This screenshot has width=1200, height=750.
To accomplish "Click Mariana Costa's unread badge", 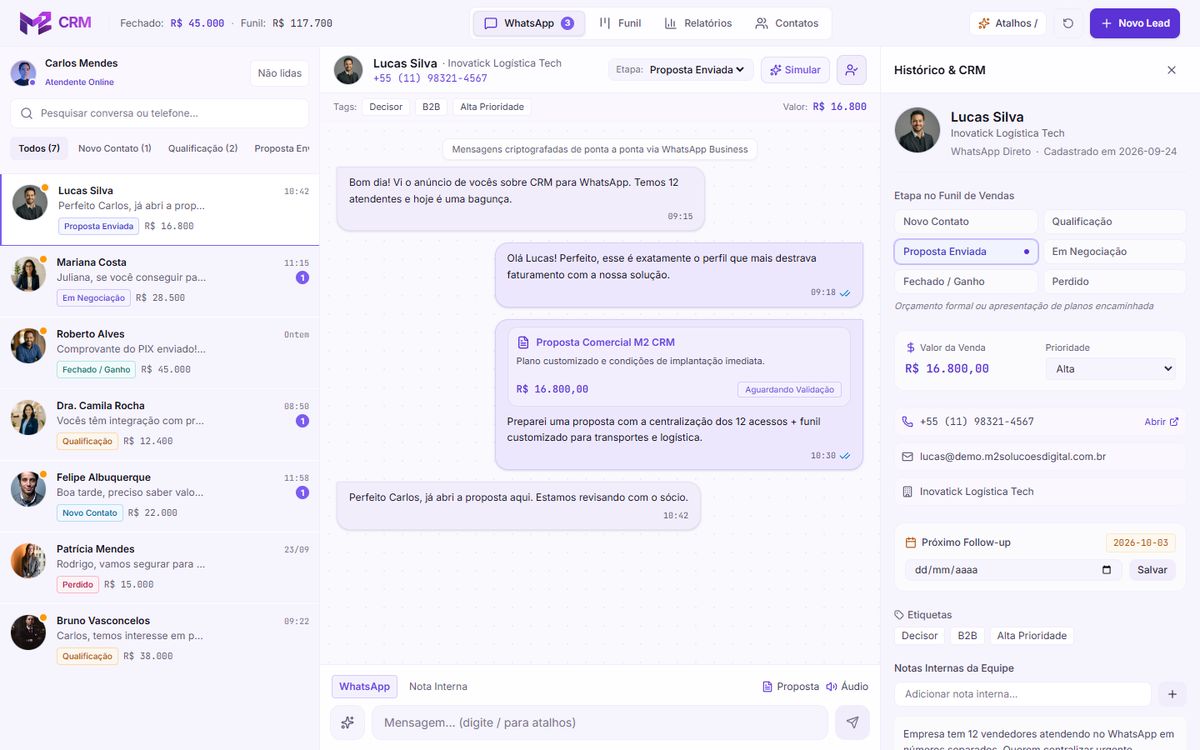I will pyautogui.click(x=302, y=278).
